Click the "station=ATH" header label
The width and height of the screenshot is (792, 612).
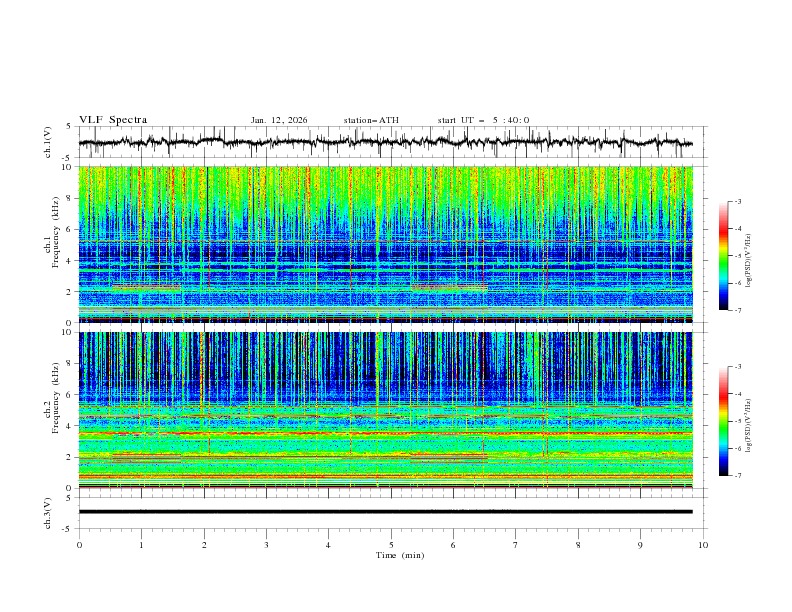pyautogui.click(x=371, y=120)
